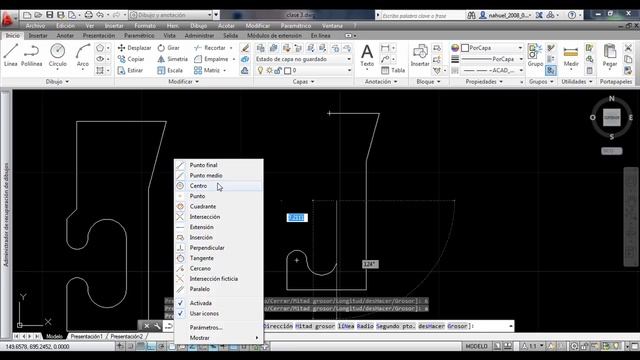Image resolution: width=640 pixels, height=360 pixels.
Task: Expand the Mostrar submenu
Action: 219,338
